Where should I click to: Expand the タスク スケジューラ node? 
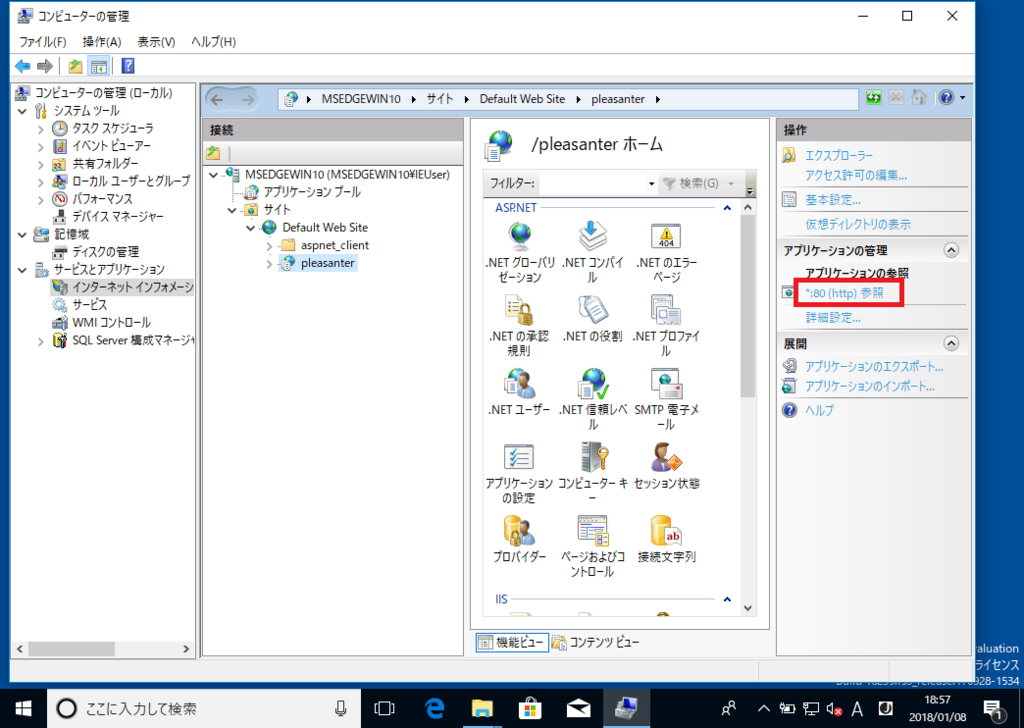coord(40,129)
